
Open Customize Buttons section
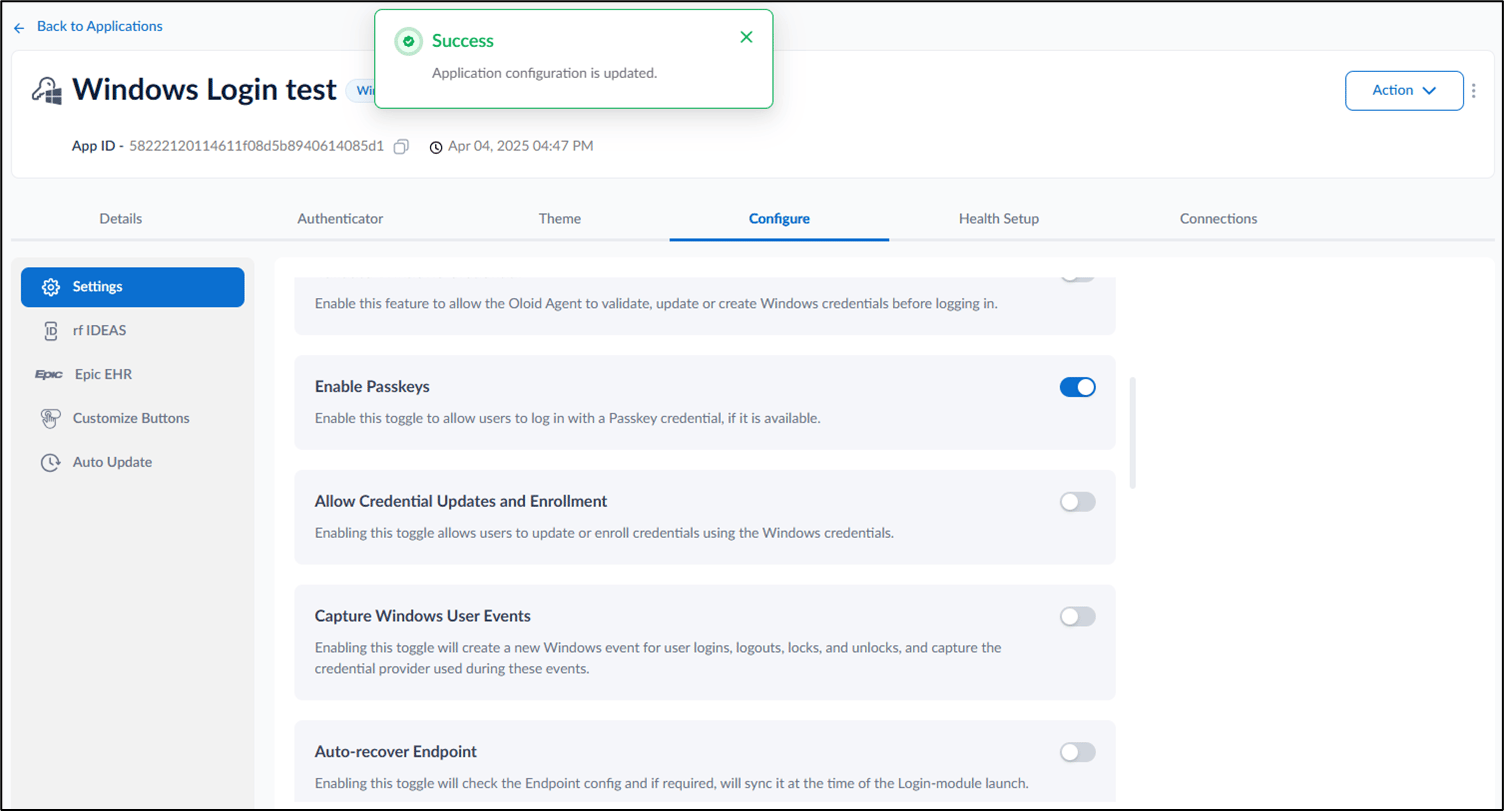(x=132, y=418)
